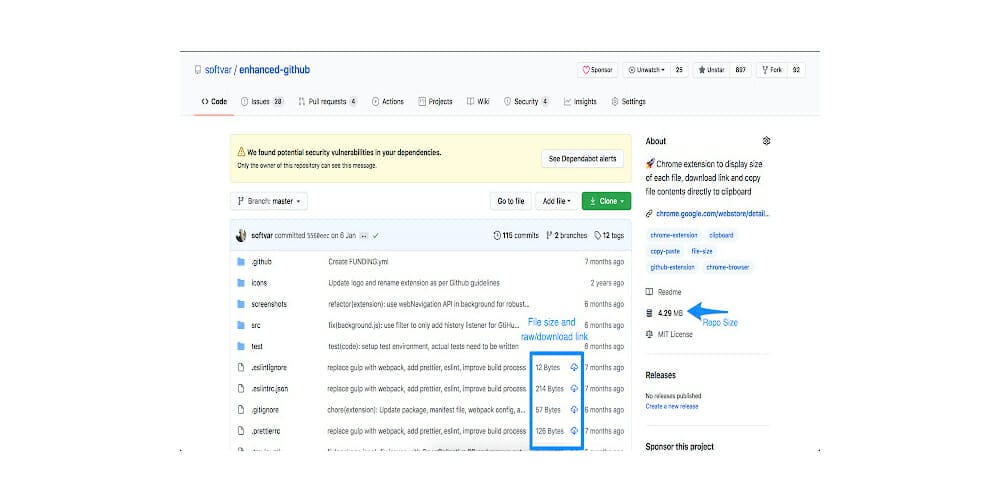This screenshot has height=500, width=1000.
Task: Open the .github folder
Action: coord(262,261)
